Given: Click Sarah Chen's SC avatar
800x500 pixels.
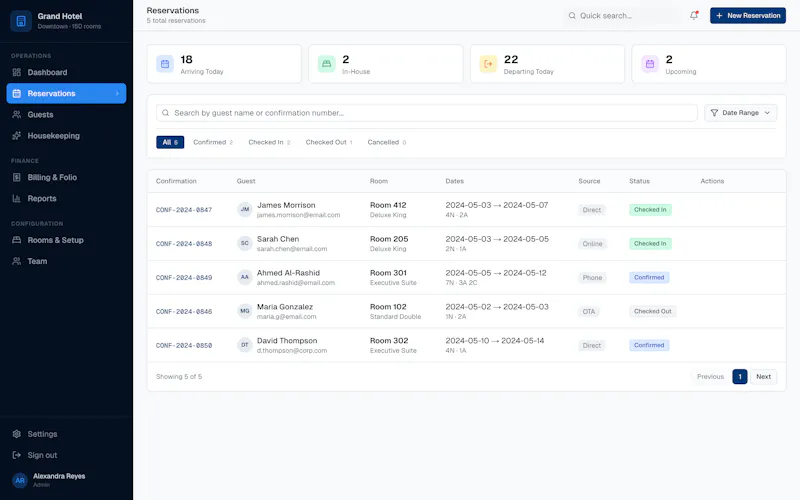Looking at the screenshot, I should [x=245, y=243].
